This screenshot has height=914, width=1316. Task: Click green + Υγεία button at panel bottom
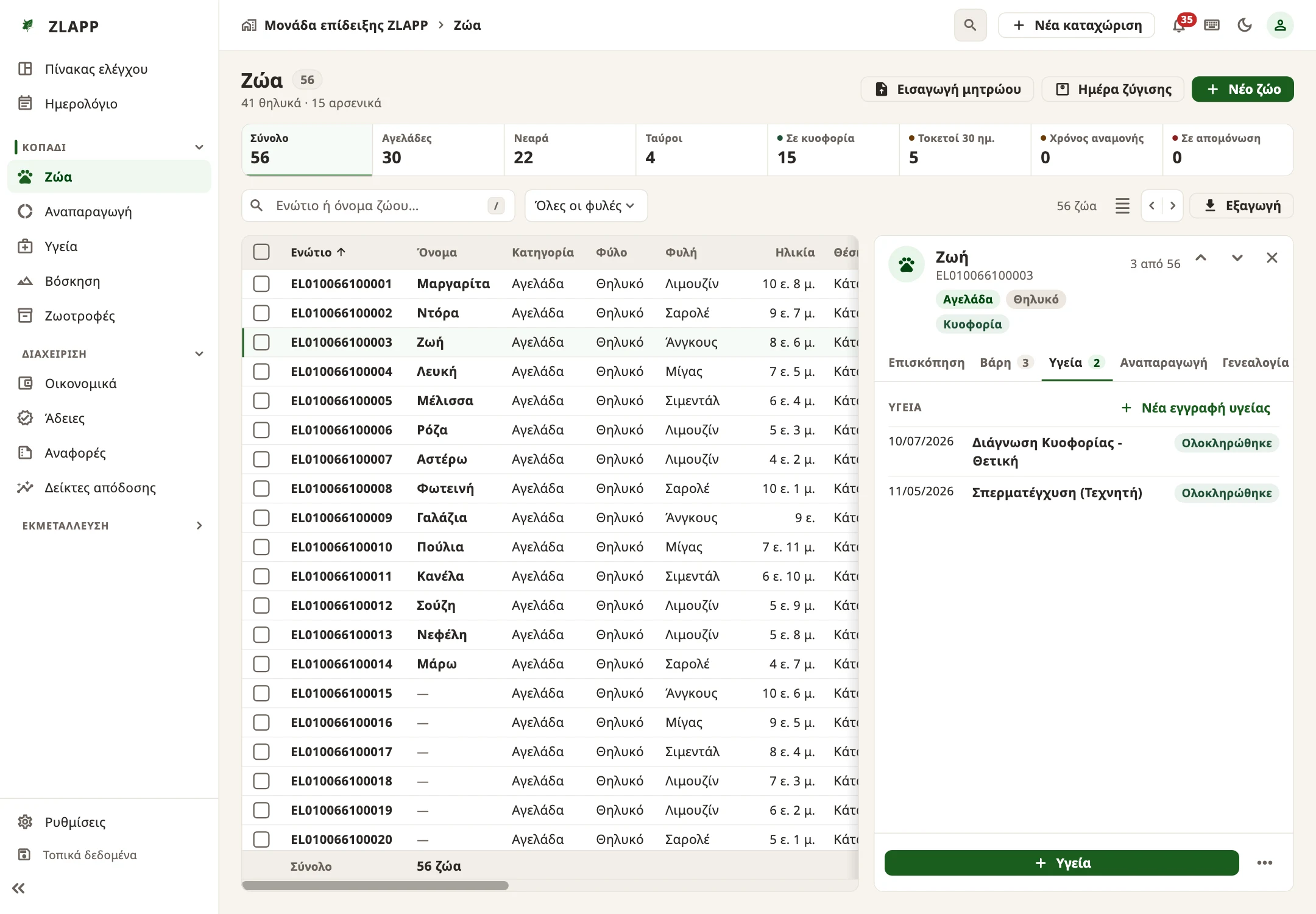point(1061,863)
